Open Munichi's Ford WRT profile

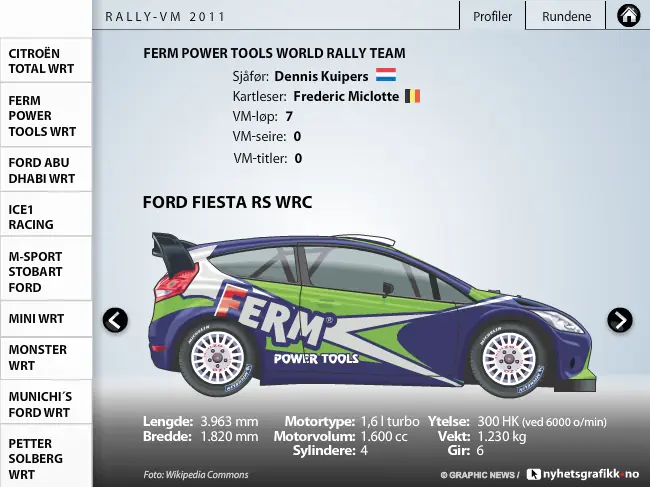46,404
